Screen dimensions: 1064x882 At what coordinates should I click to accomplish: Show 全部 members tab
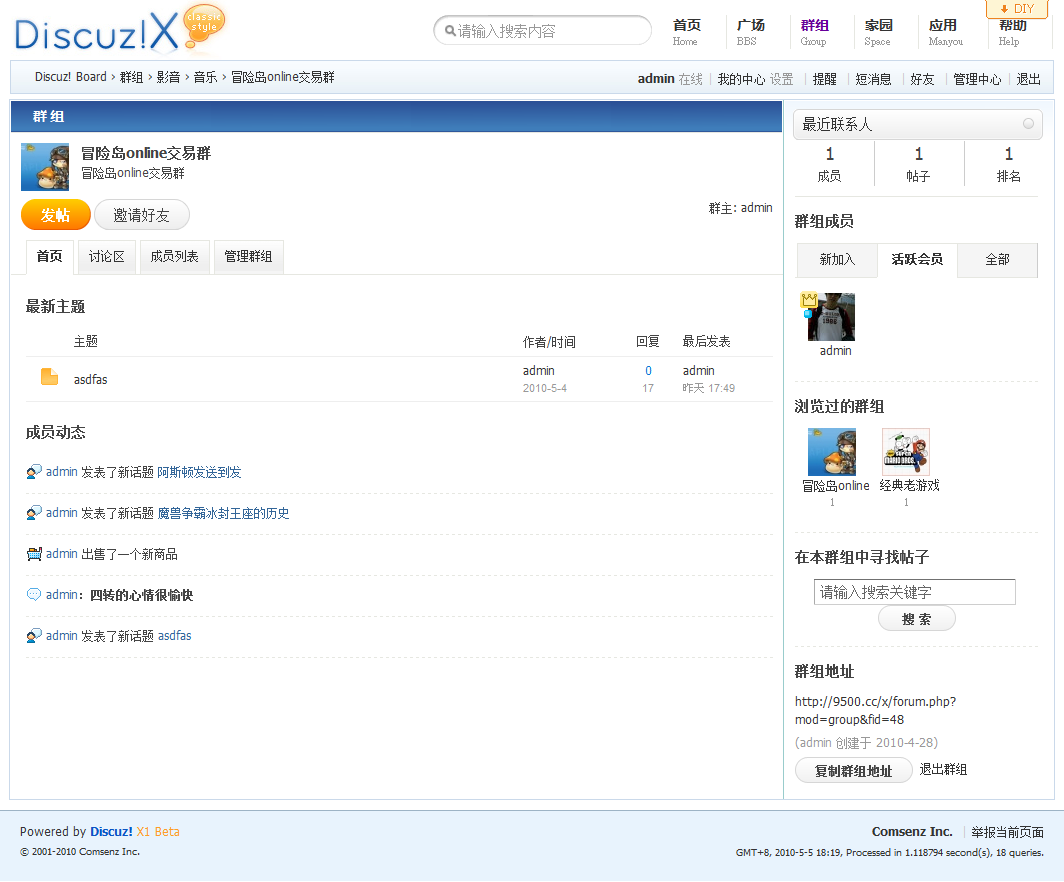998,260
